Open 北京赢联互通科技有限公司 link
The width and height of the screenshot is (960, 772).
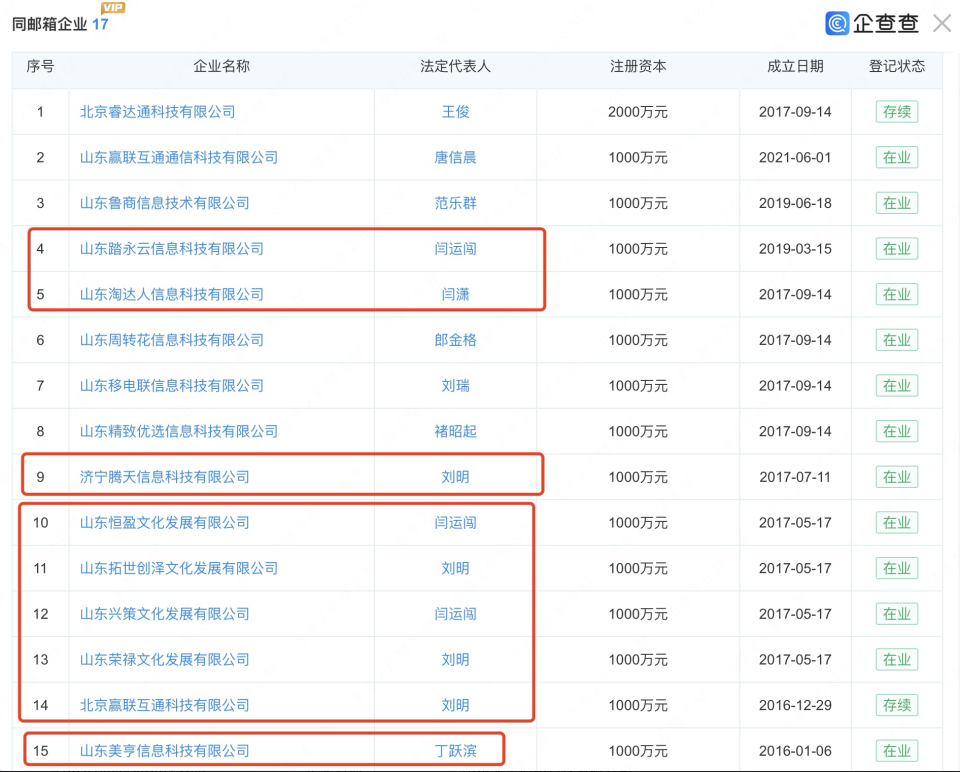[x=165, y=705]
